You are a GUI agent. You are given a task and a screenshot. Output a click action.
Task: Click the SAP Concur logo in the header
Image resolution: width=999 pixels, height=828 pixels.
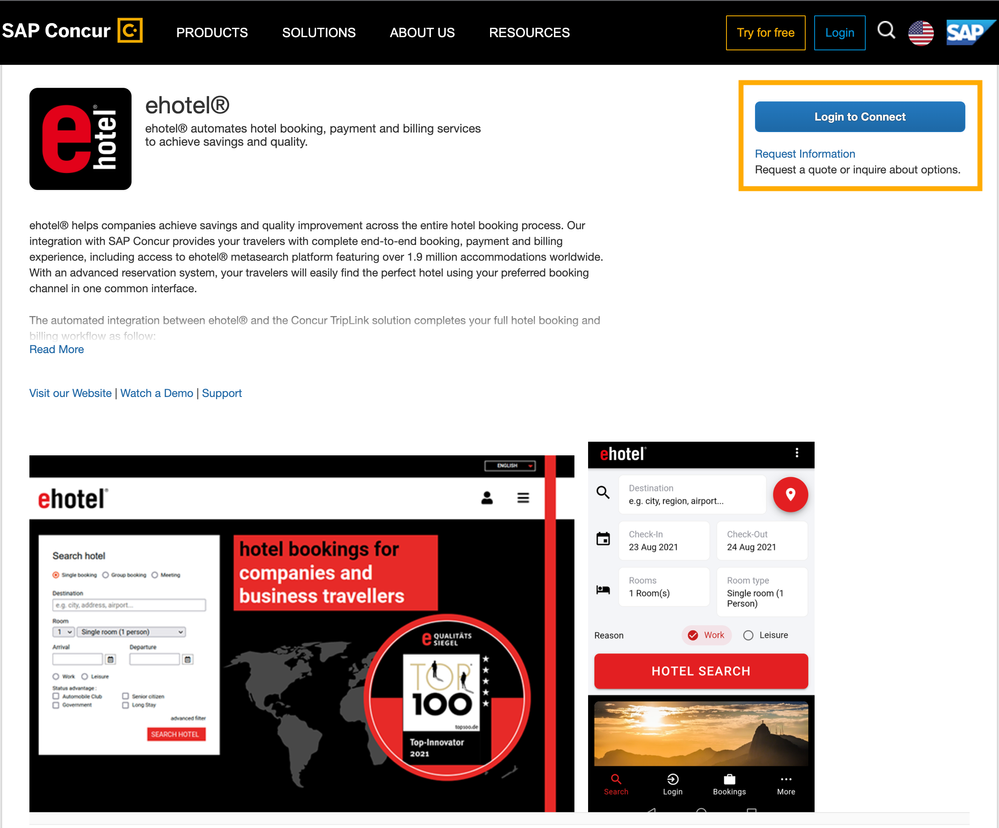tap(72, 31)
